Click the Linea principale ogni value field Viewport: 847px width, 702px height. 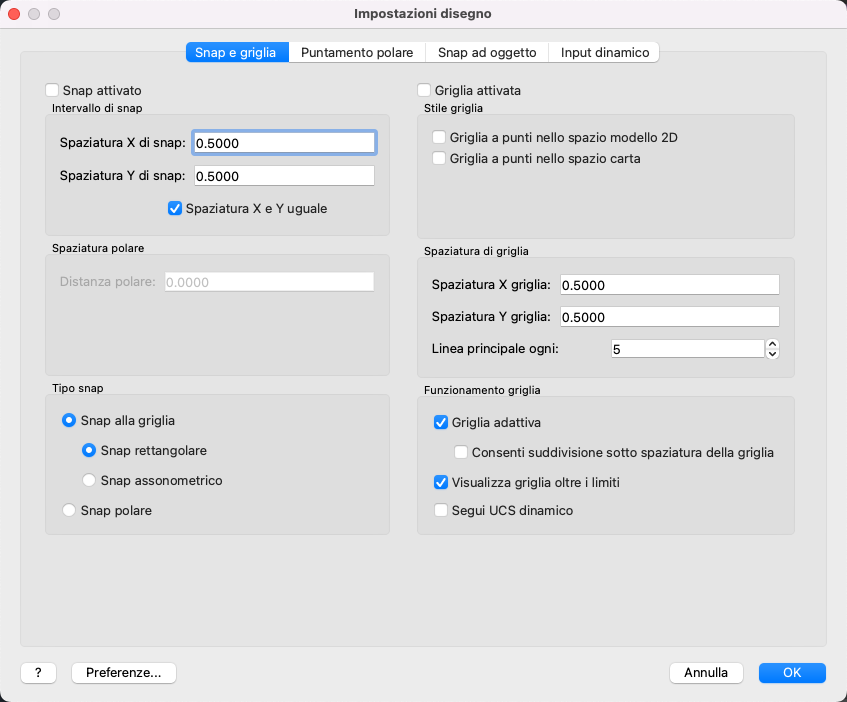686,349
